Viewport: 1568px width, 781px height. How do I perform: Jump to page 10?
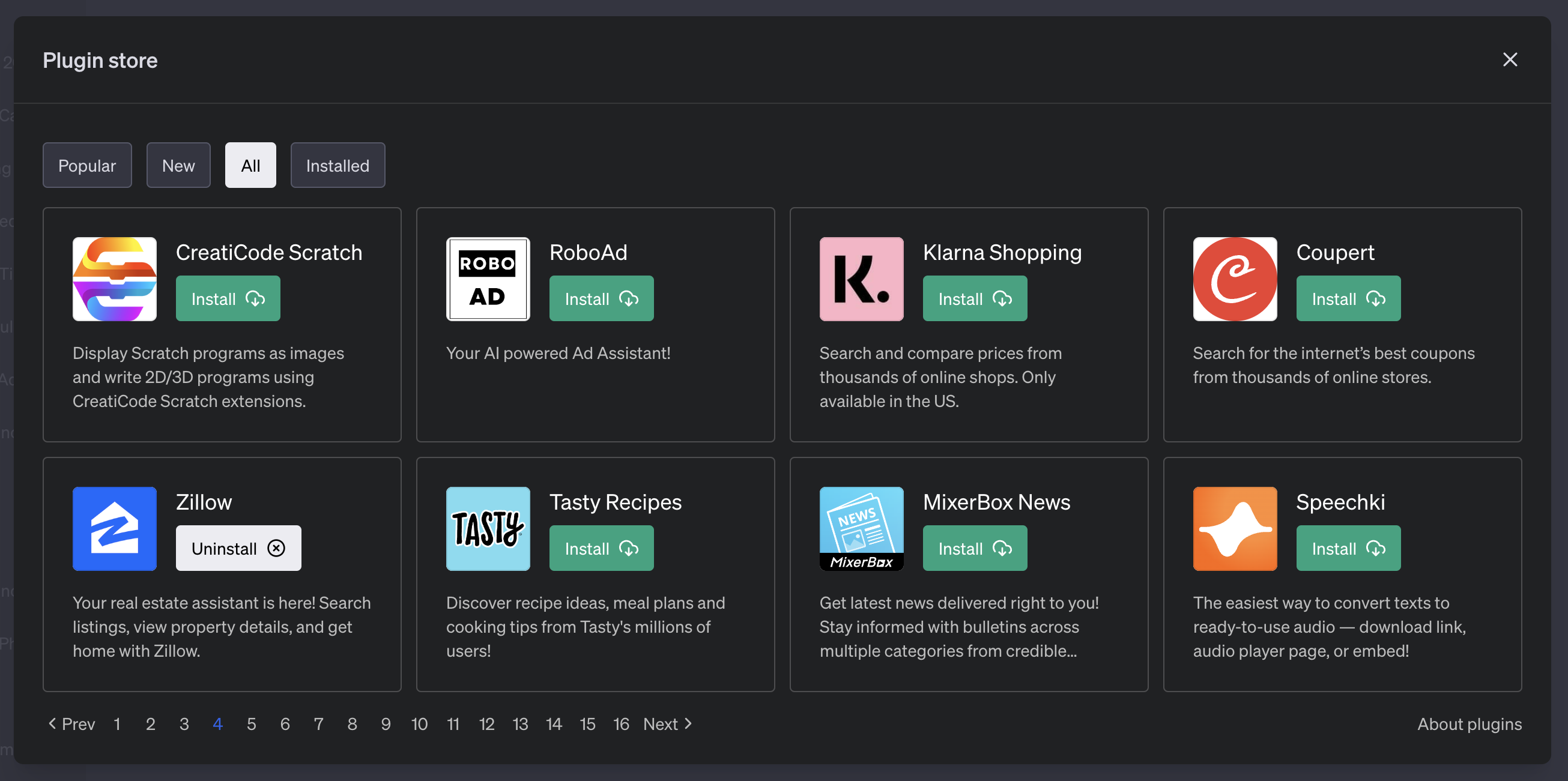(x=419, y=724)
